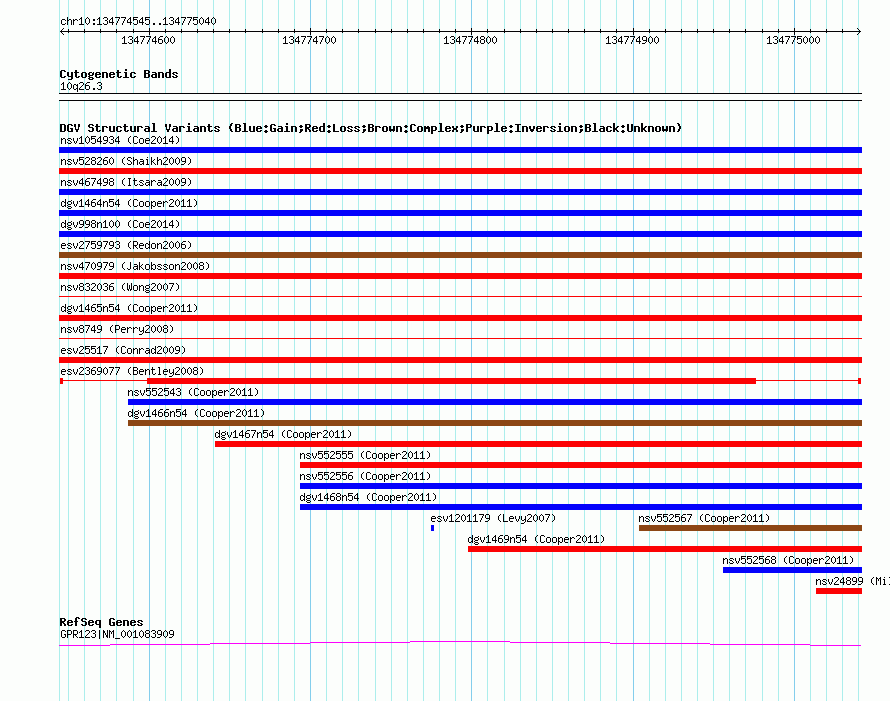Viewport: 890px width, 701px height.
Task: Open nsv552543 (Cooper2011) variant label
Action: (193, 392)
